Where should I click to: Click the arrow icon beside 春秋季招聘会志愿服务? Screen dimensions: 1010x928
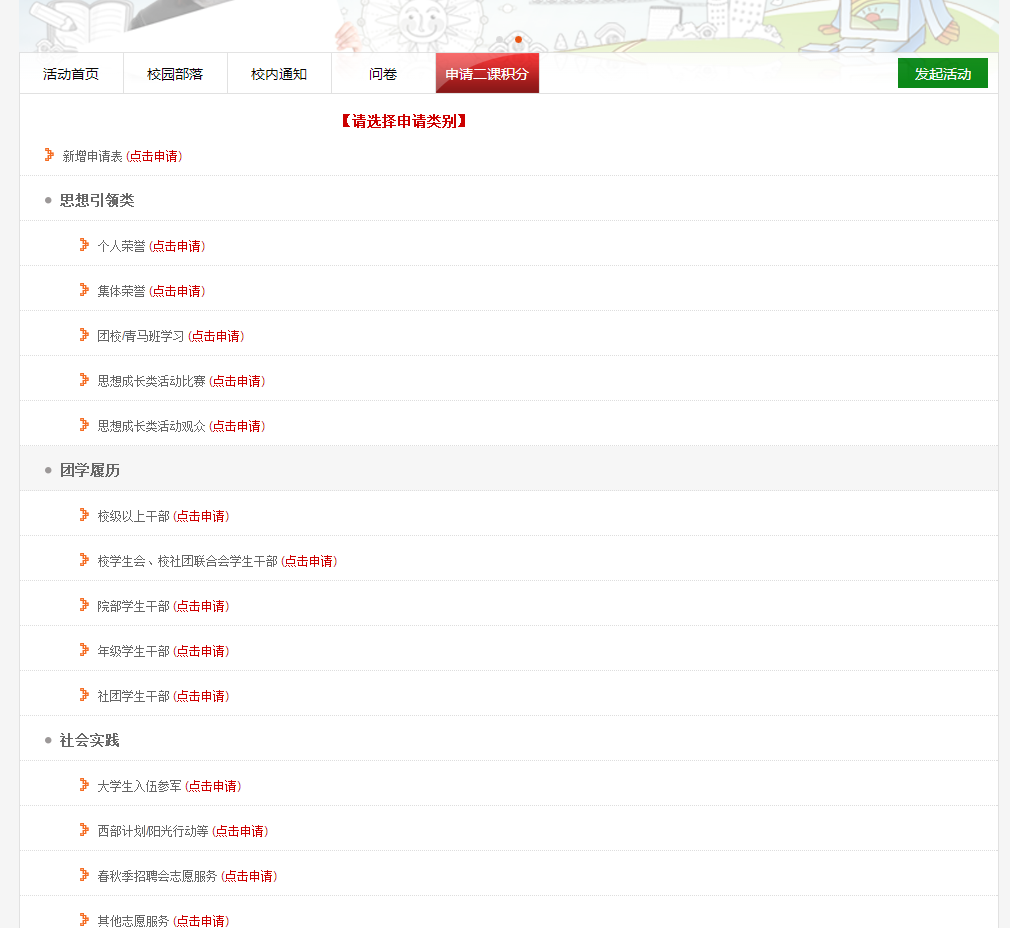pyautogui.click(x=84, y=875)
